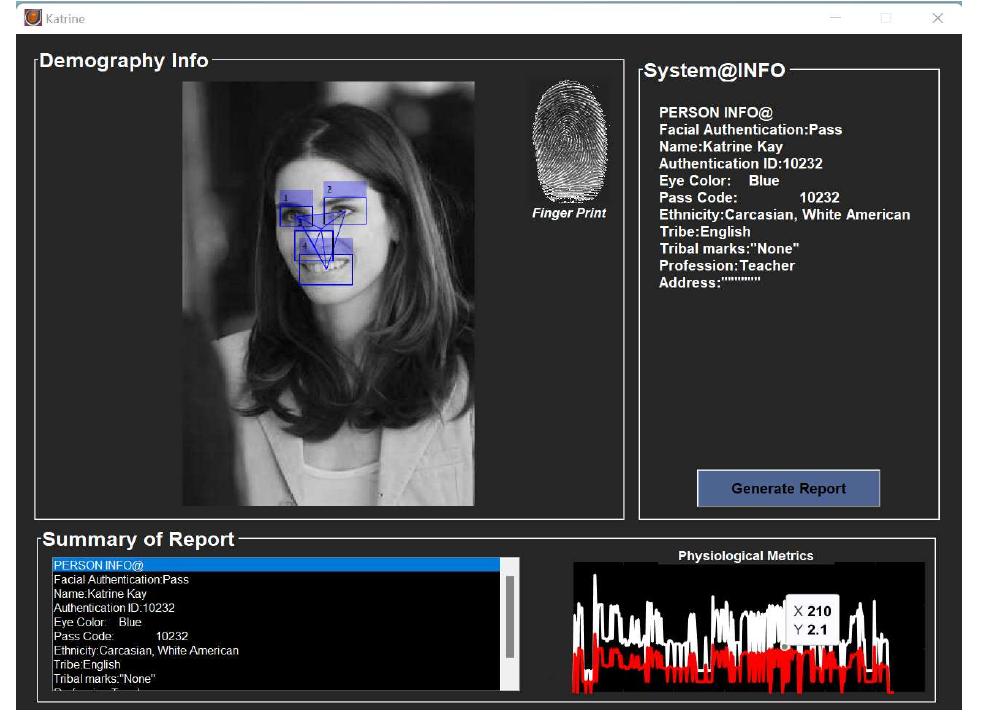Click the Katrine app icon in title bar
This screenshot has width=982, height=712.
(33, 18)
